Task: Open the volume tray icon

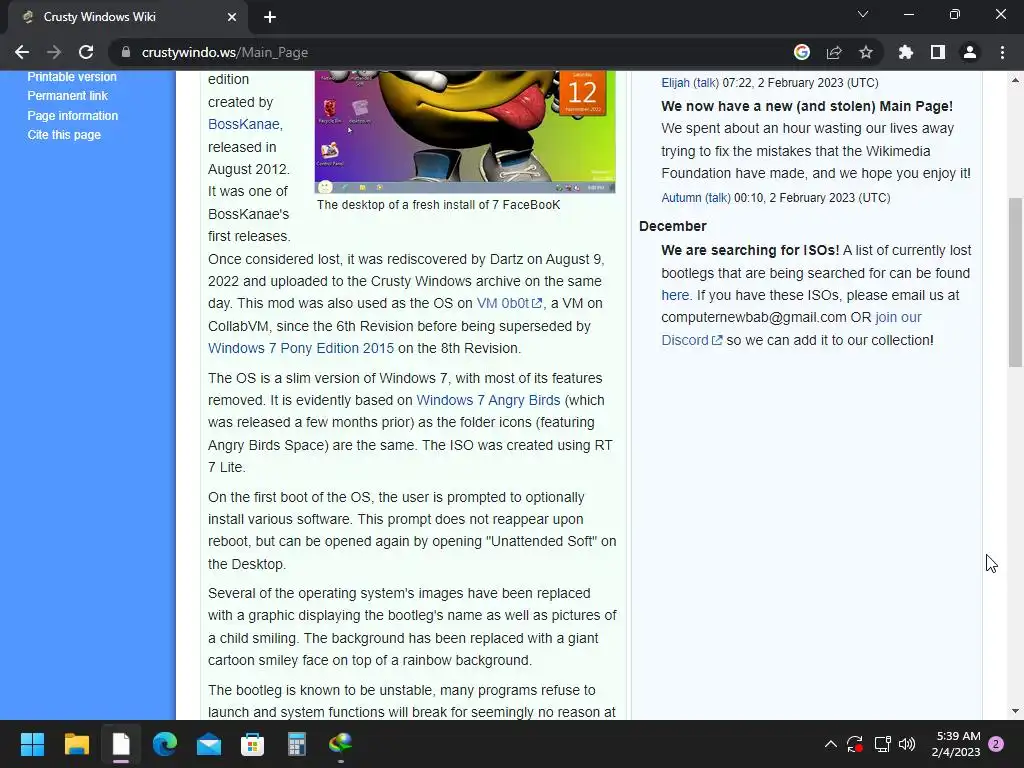Action: coord(907,744)
